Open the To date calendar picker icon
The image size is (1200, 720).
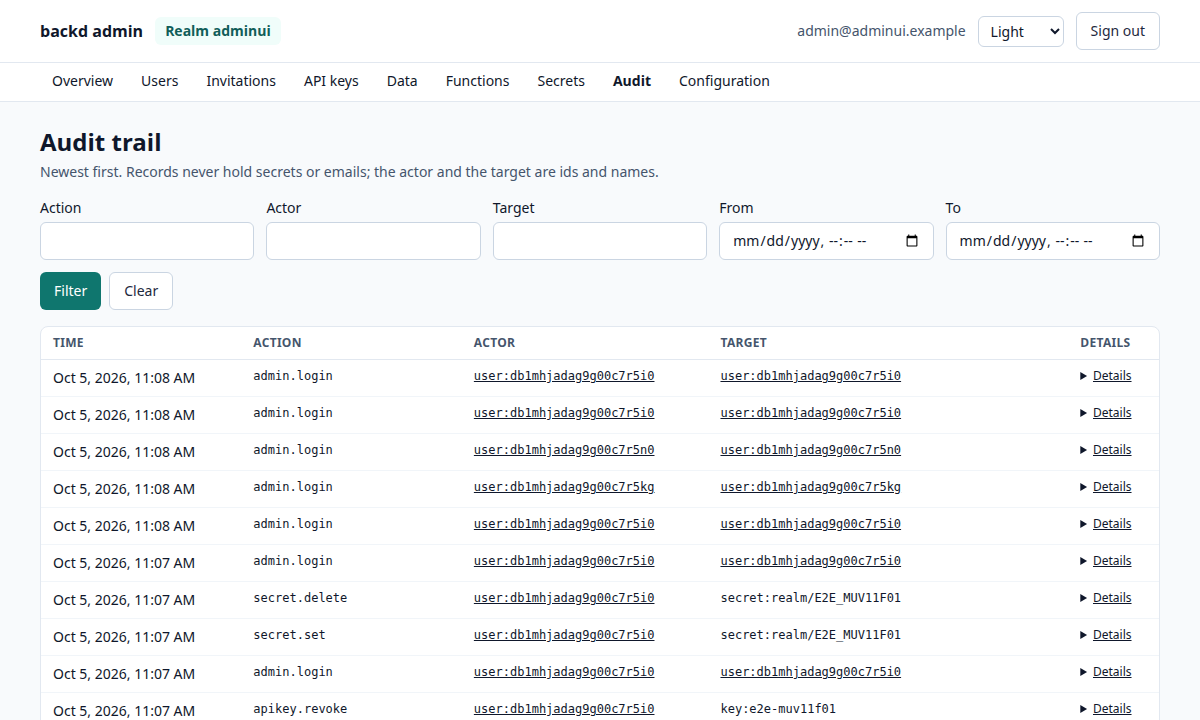click(1137, 241)
